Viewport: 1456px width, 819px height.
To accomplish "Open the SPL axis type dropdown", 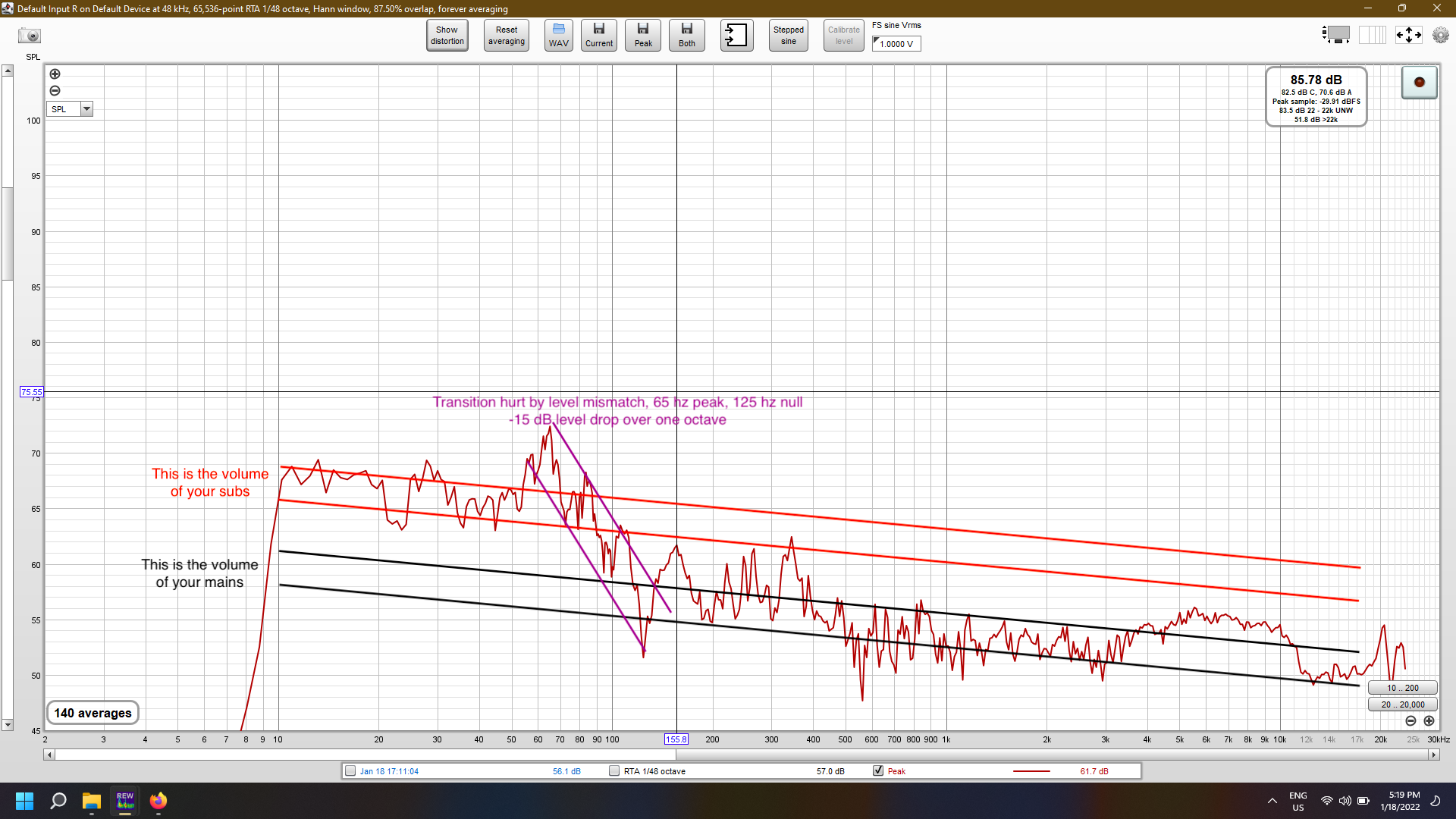I will pos(87,109).
